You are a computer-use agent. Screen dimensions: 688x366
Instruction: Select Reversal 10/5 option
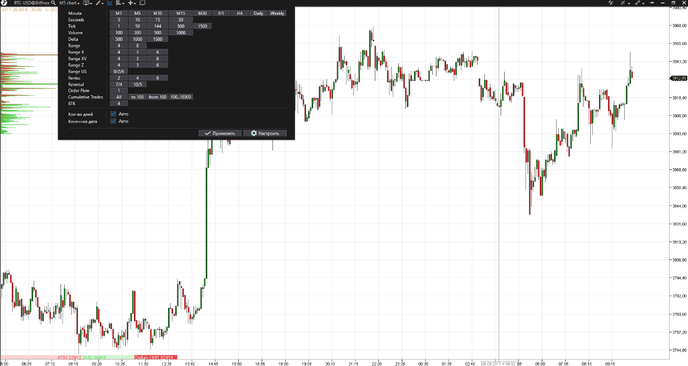coord(137,84)
